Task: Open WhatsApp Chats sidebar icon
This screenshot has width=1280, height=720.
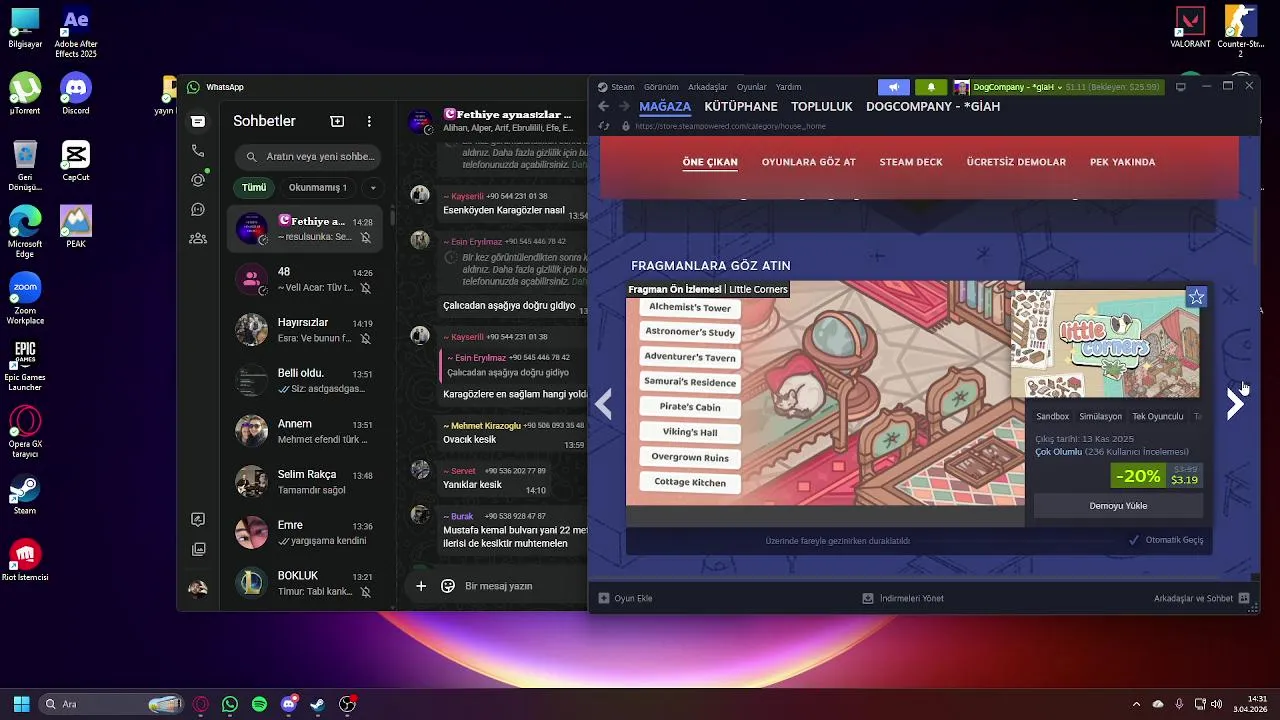Action: click(198, 121)
